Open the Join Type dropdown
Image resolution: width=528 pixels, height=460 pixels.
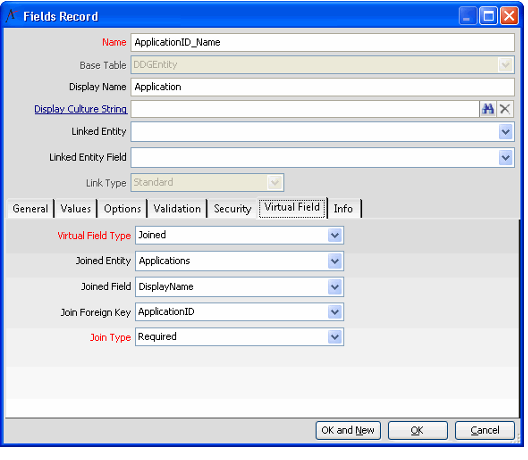click(335, 337)
